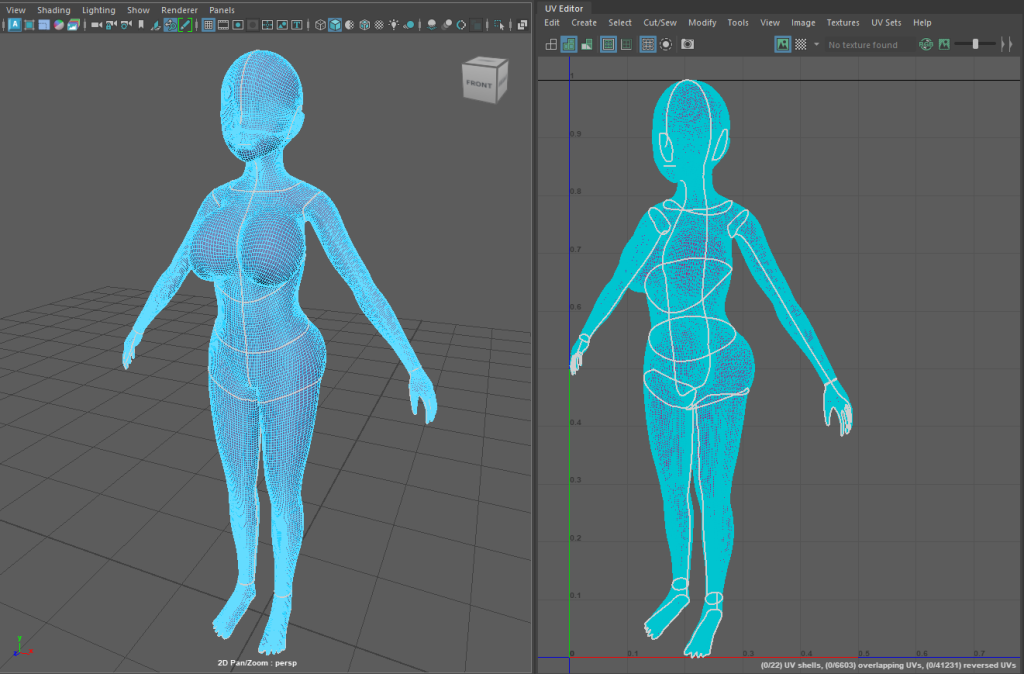Viewport: 1024px width, 674px height.
Task: Toggle UV Editor grid display
Action: point(647,44)
